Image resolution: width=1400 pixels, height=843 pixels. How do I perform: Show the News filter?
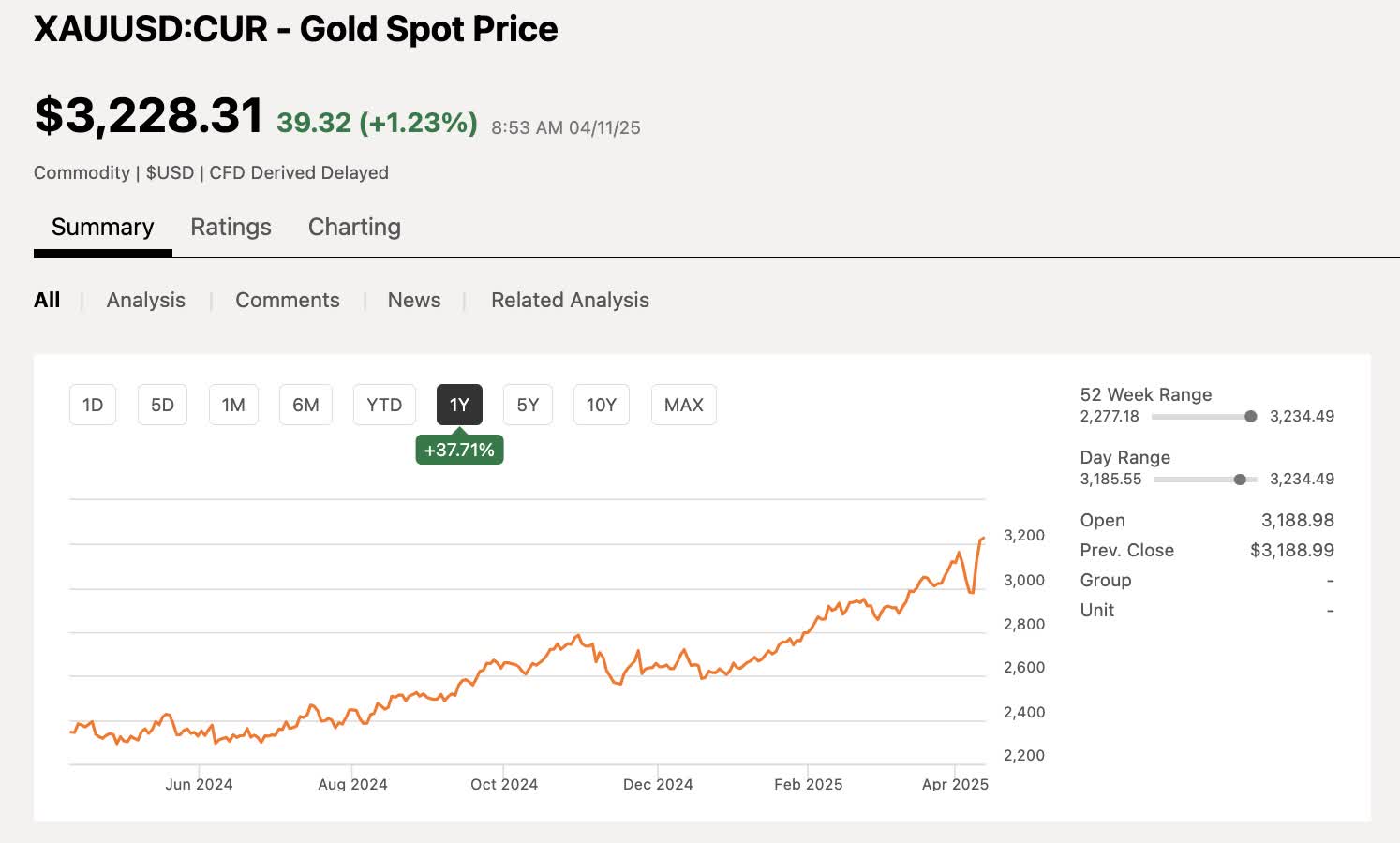click(x=414, y=300)
